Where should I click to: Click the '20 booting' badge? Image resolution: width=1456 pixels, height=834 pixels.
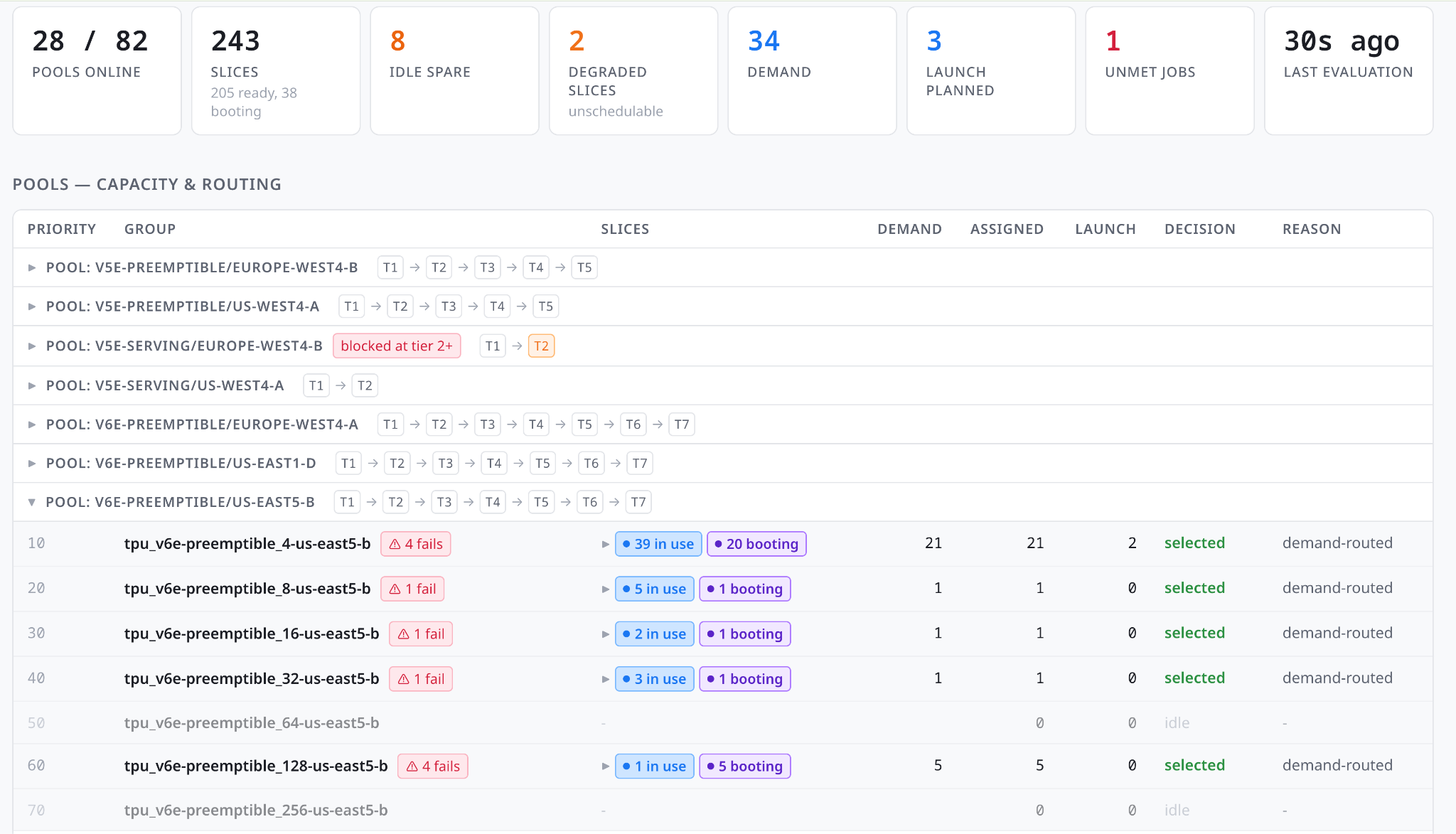click(756, 544)
